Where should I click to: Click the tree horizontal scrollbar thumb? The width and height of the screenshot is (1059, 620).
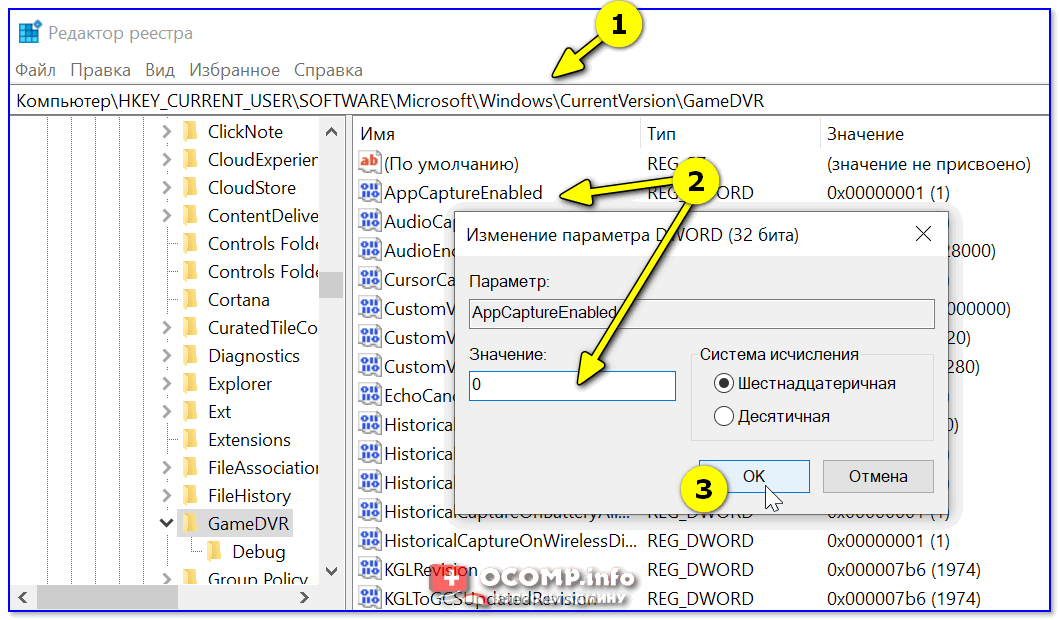pyautogui.click(x=107, y=598)
